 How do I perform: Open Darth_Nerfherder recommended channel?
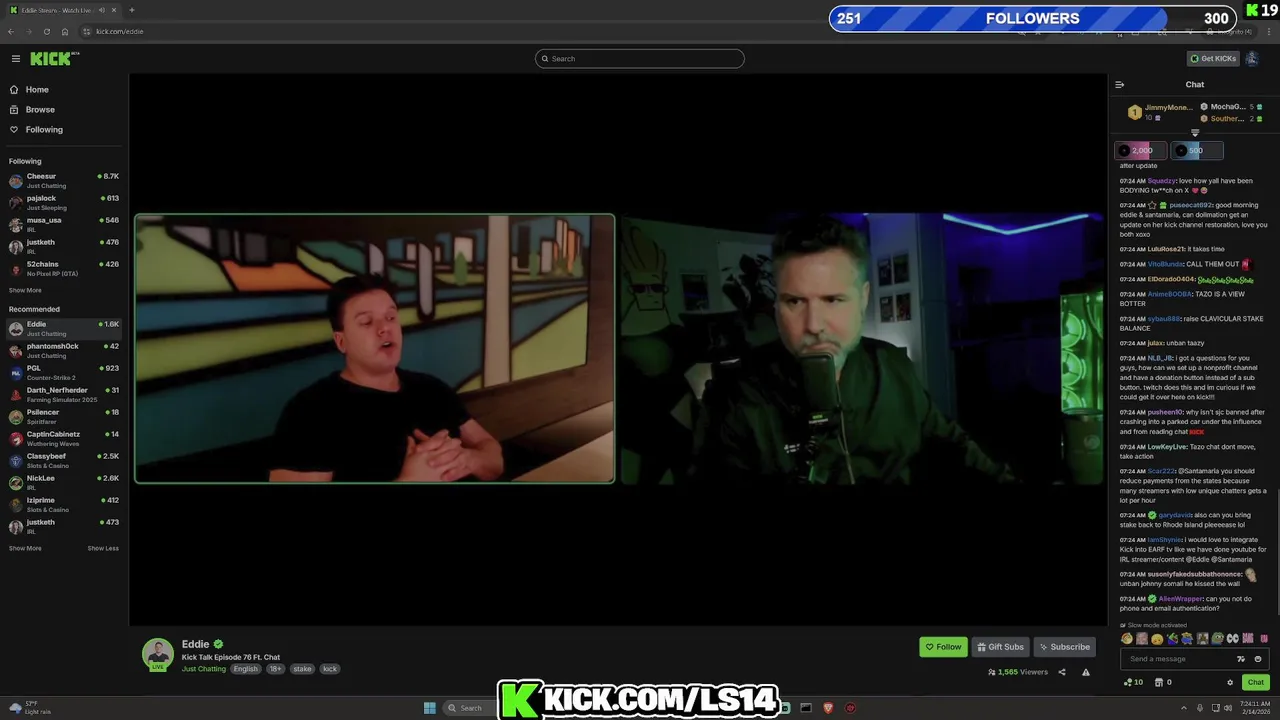tap(64, 395)
